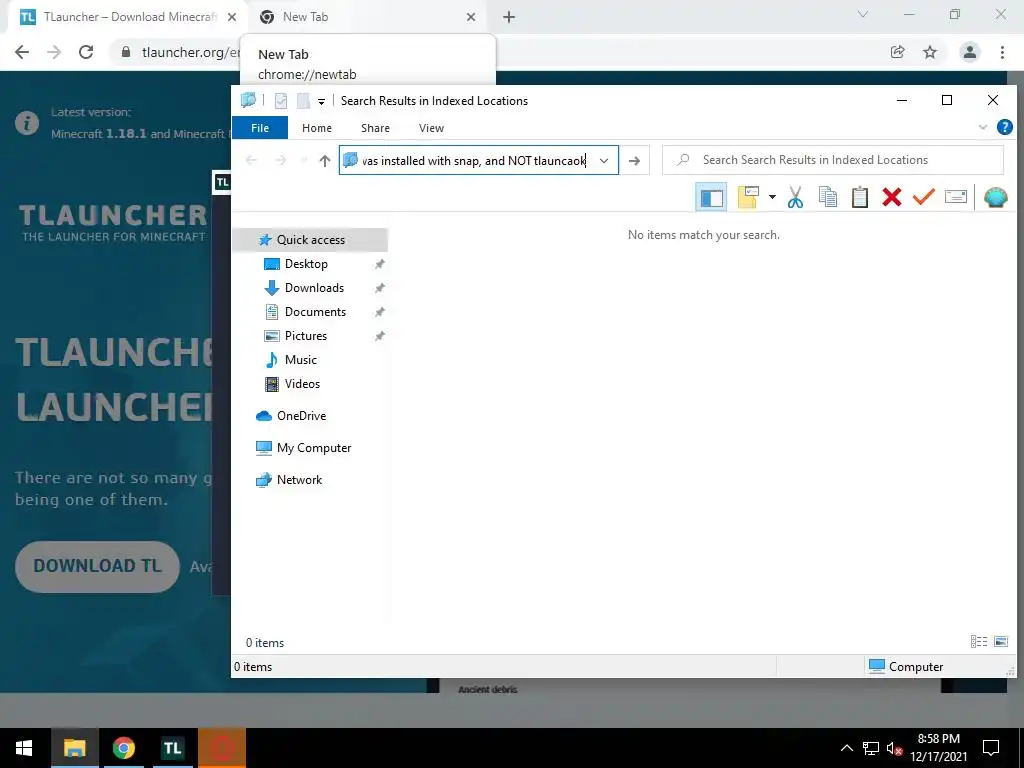The image size is (1024, 768).
Task: Open the Windows Start menu
Action: pos(24,748)
